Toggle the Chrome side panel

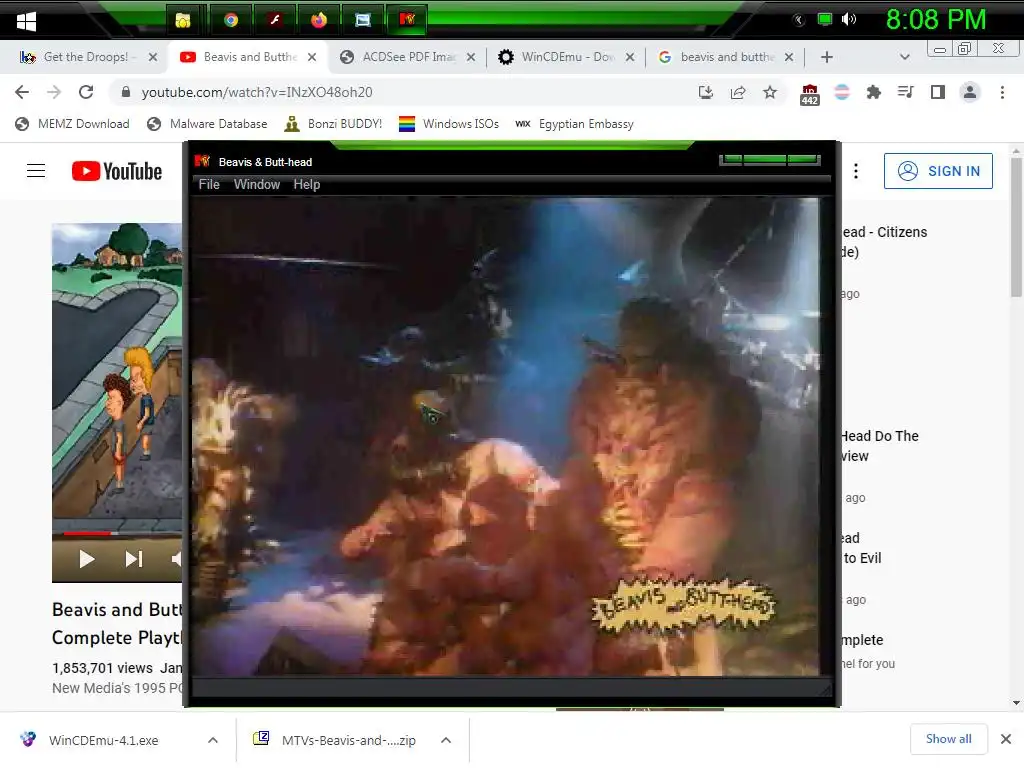(938, 92)
